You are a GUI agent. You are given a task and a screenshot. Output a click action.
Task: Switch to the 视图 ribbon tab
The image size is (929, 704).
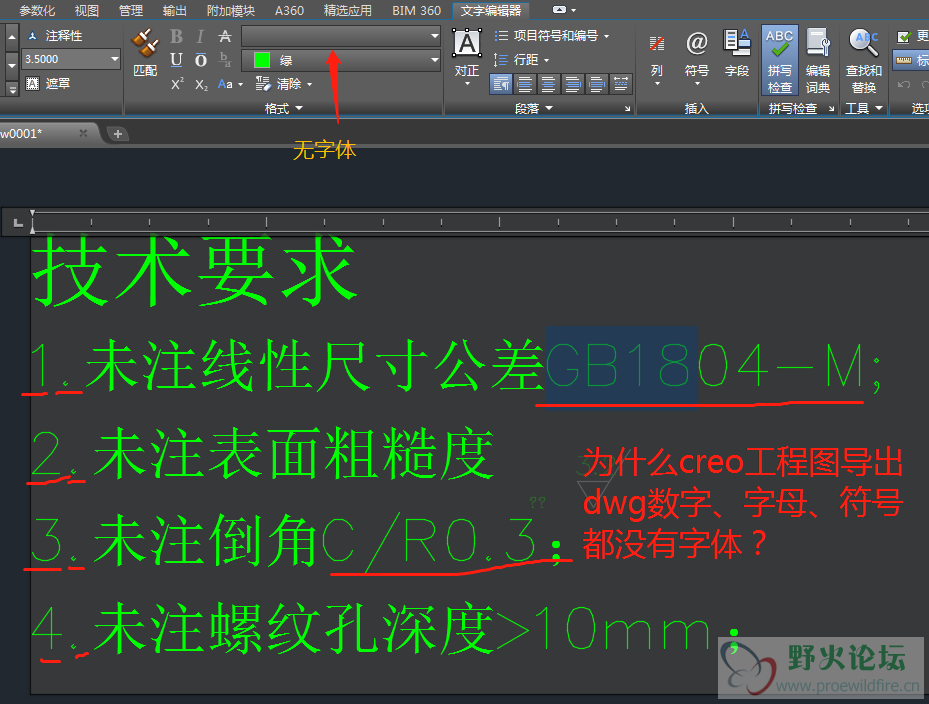87,11
